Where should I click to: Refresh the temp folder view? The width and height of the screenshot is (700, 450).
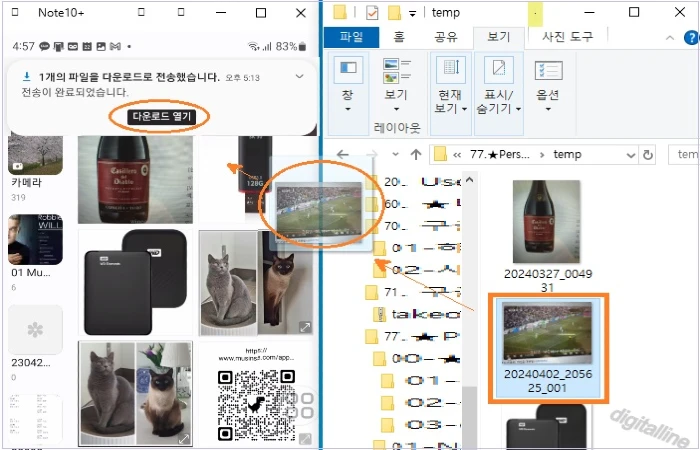648,155
